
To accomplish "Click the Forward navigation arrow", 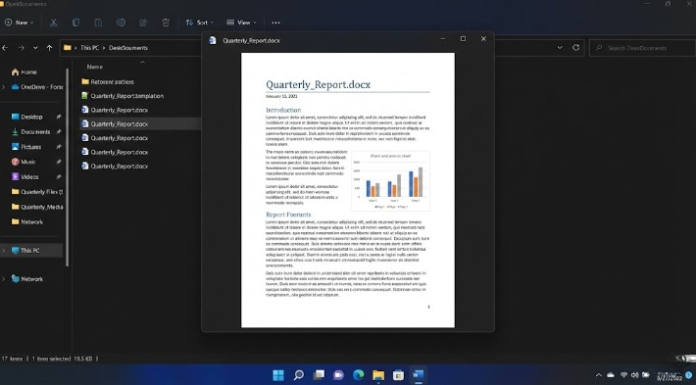I will point(21,48).
